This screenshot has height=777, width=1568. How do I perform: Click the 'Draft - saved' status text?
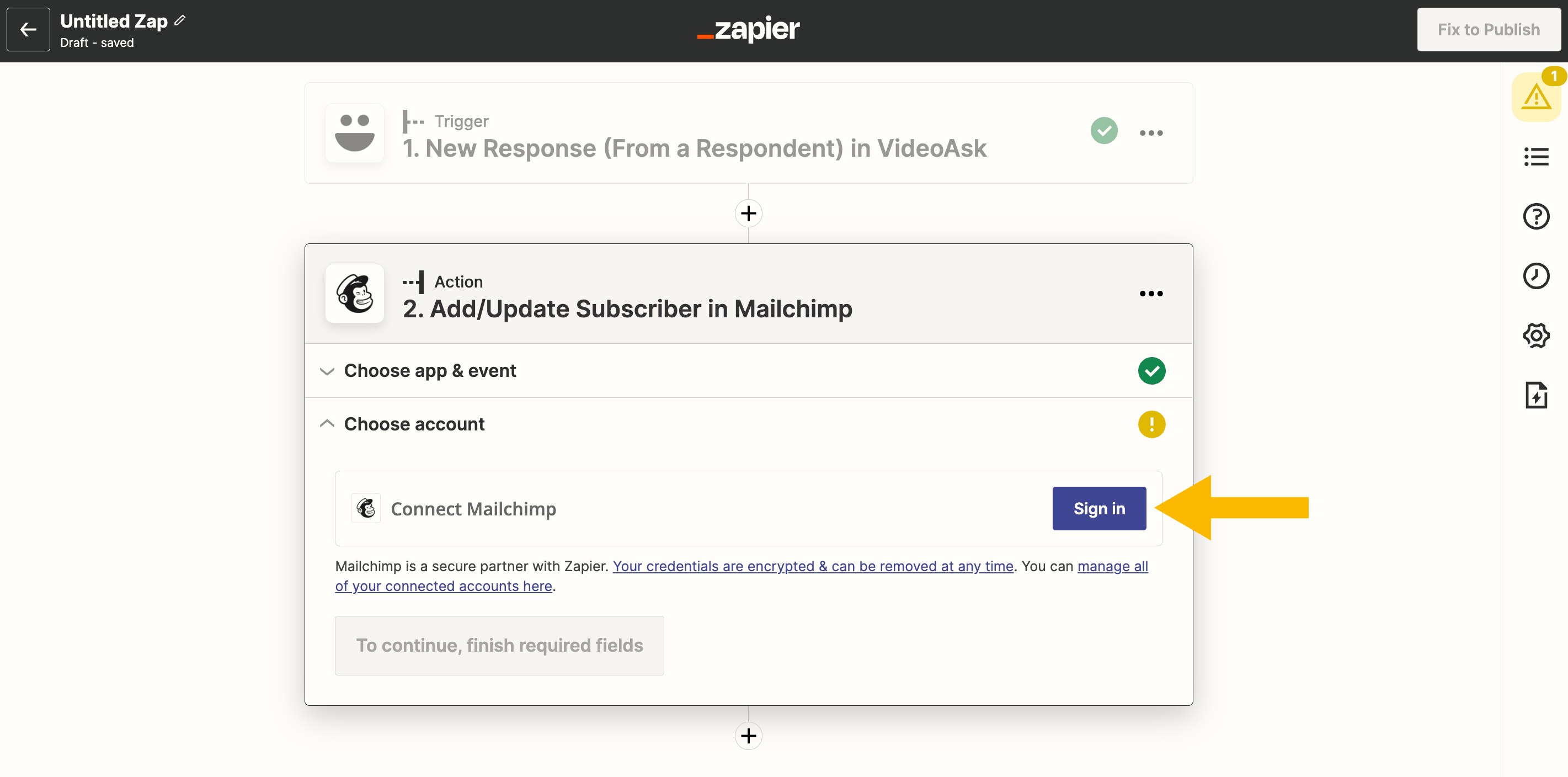[x=97, y=42]
